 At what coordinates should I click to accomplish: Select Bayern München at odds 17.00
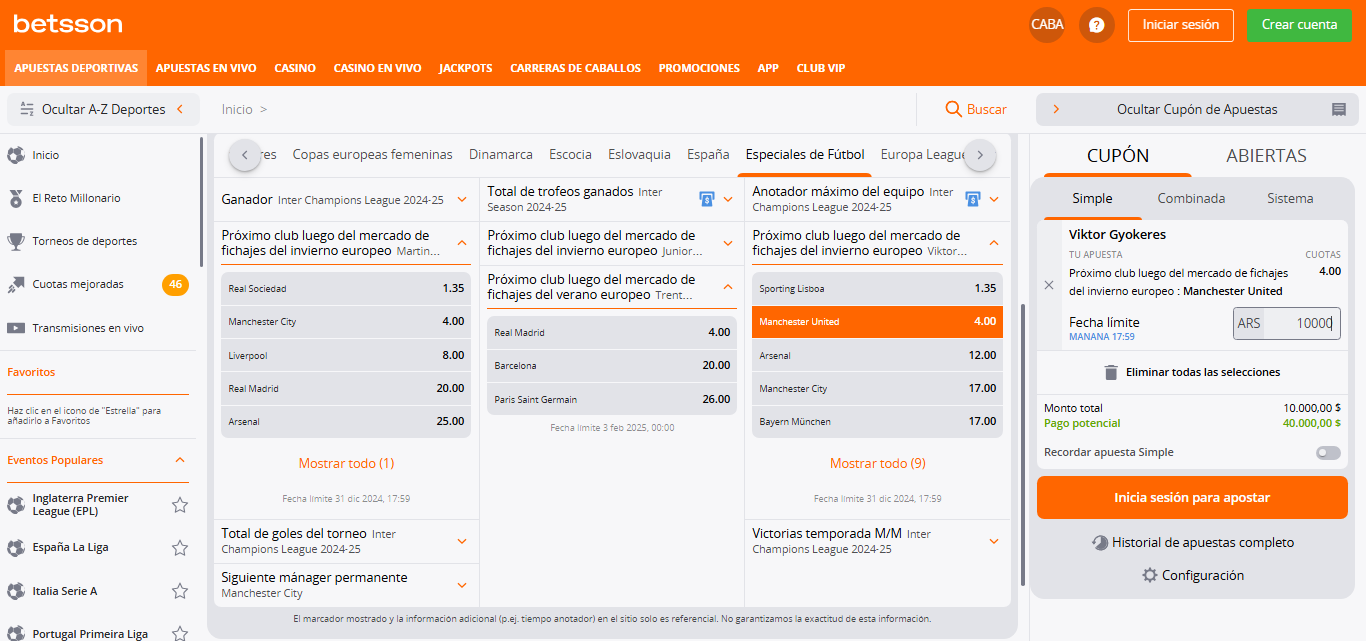pyautogui.click(x=877, y=422)
